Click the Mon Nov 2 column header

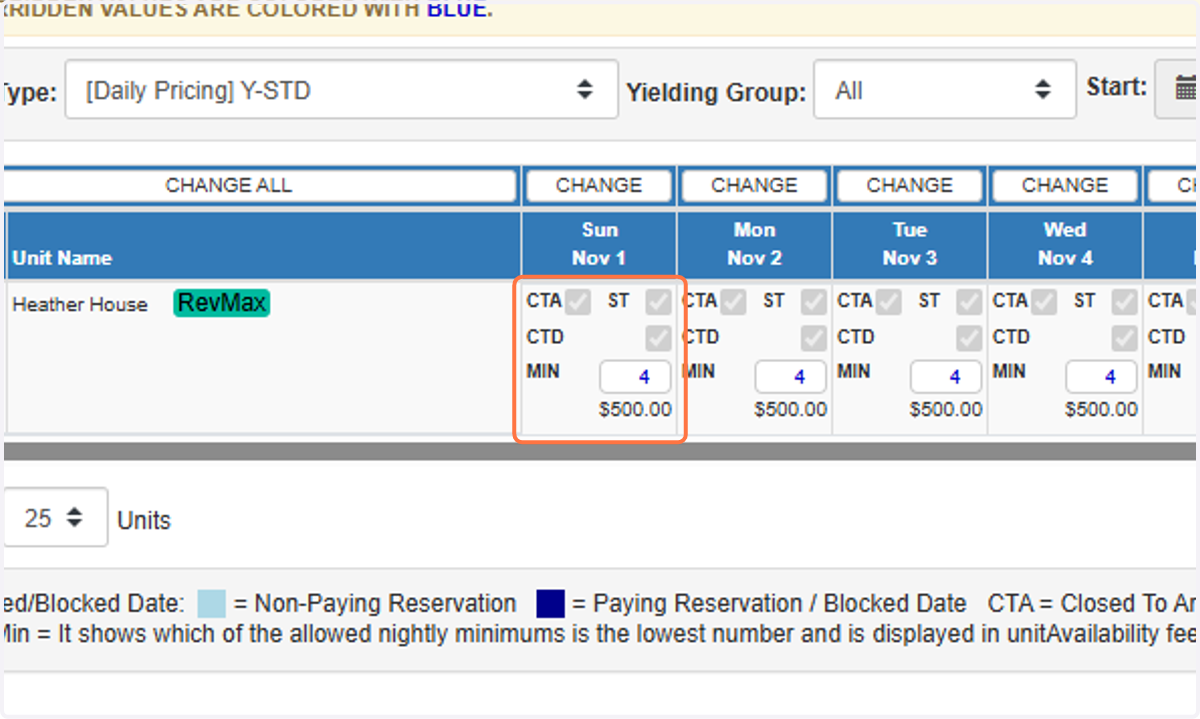coord(754,244)
